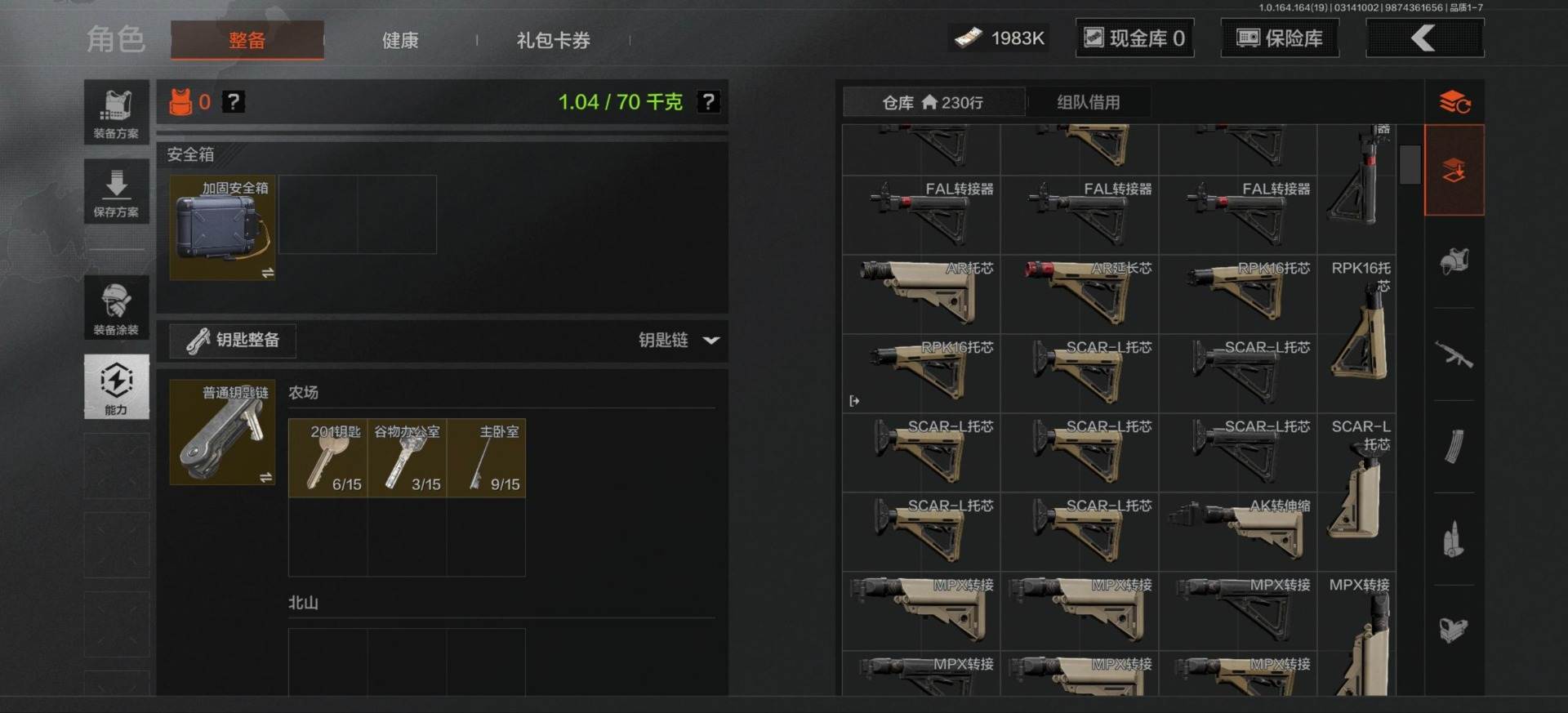
Task: Click the auto-sort stash icon at top right
Action: click(1454, 102)
